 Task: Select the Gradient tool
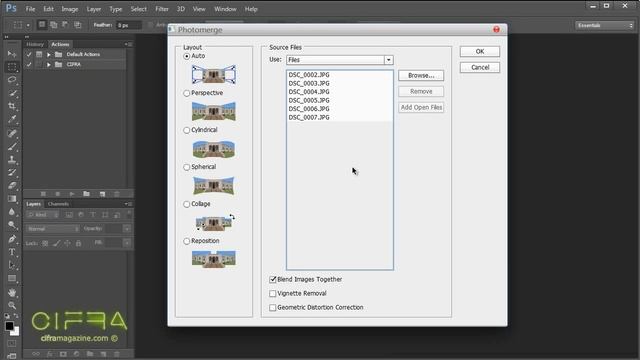[12, 199]
